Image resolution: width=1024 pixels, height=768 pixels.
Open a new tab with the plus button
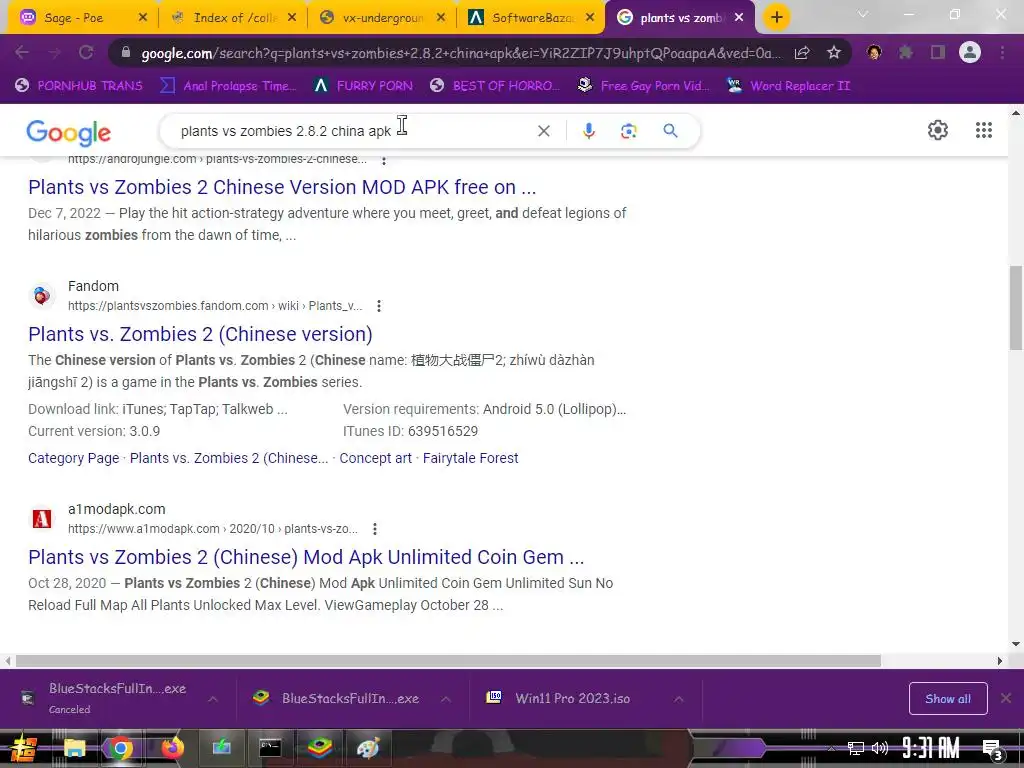point(776,18)
